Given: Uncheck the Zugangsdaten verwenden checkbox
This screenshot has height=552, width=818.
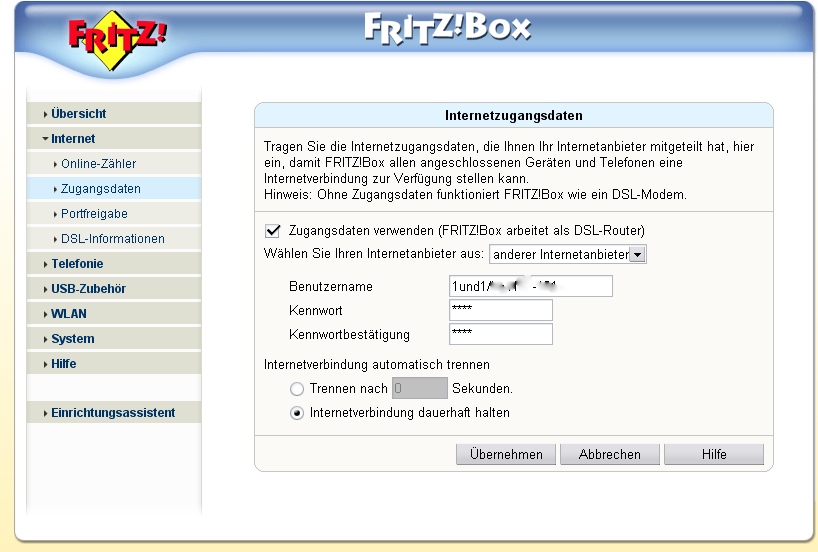Looking at the screenshot, I should coord(273,231).
